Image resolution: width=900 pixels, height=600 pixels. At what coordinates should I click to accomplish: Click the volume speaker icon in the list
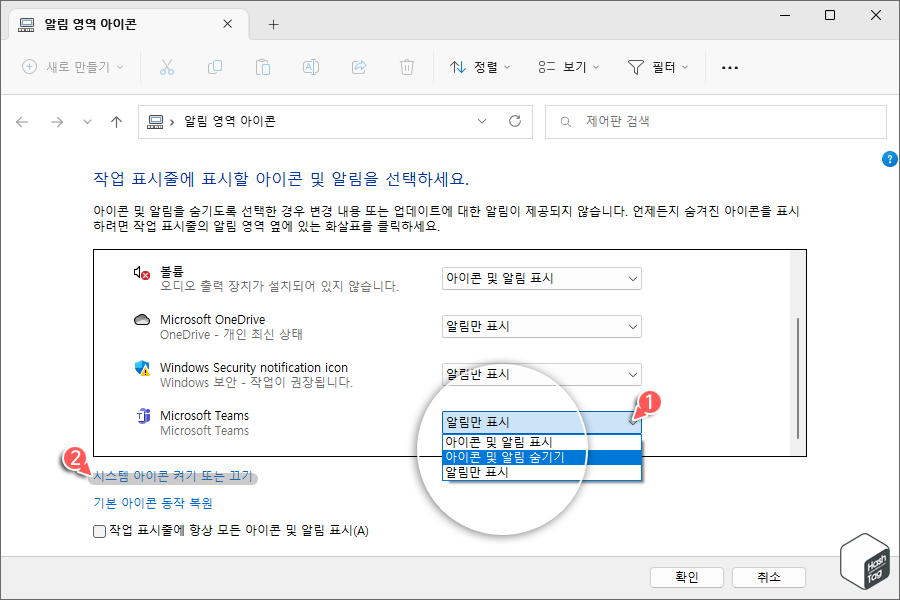(142, 272)
